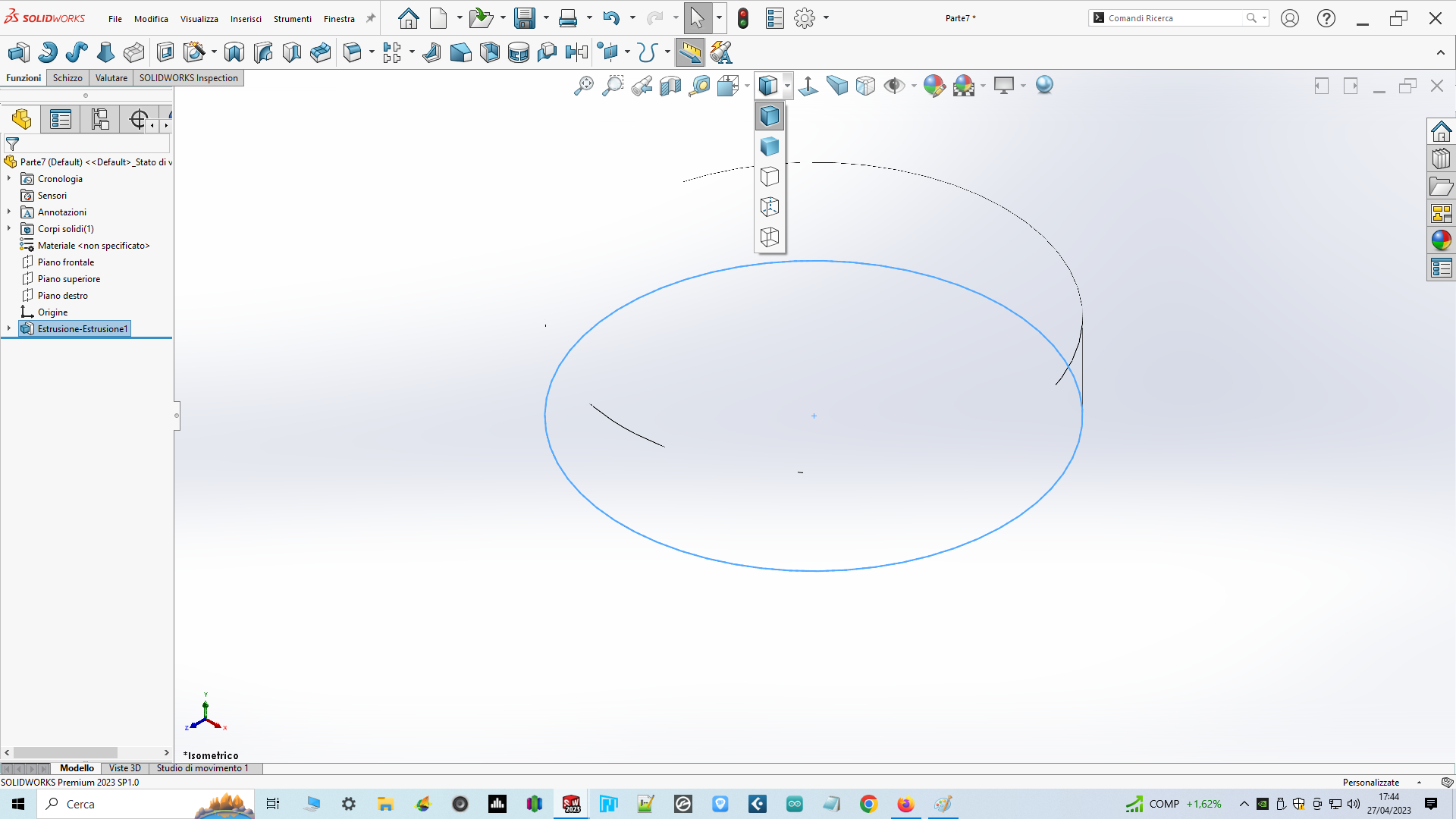Open the Section View tool
Image resolution: width=1456 pixels, height=819 pixels.
point(670,86)
